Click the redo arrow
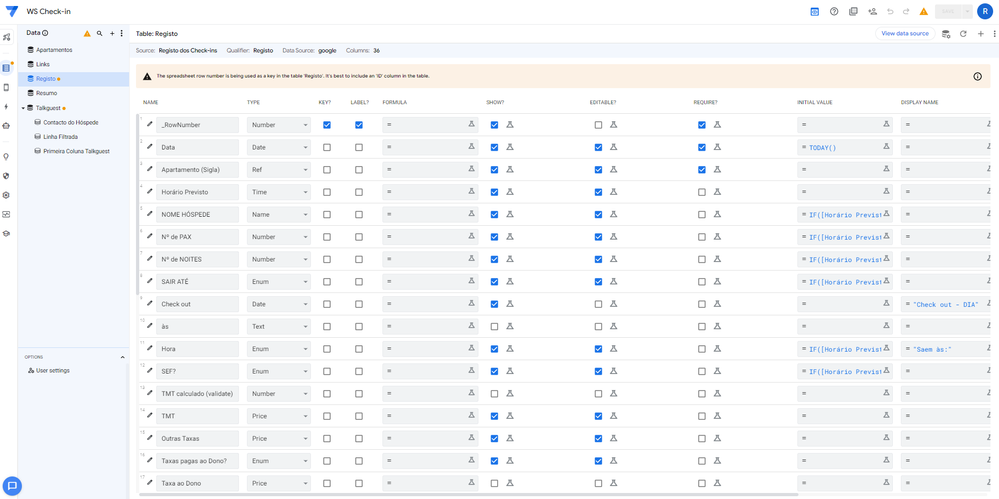Image resolution: width=999 pixels, height=499 pixels. (906, 11)
